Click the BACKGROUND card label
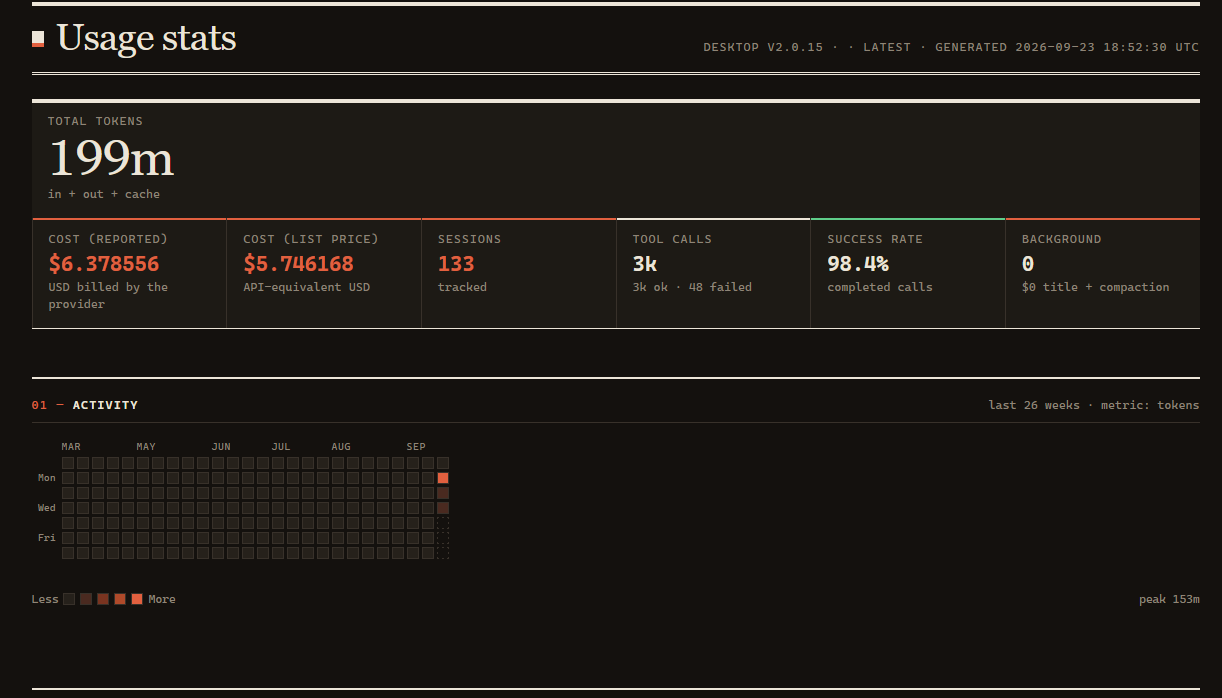 [x=1062, y=239]
